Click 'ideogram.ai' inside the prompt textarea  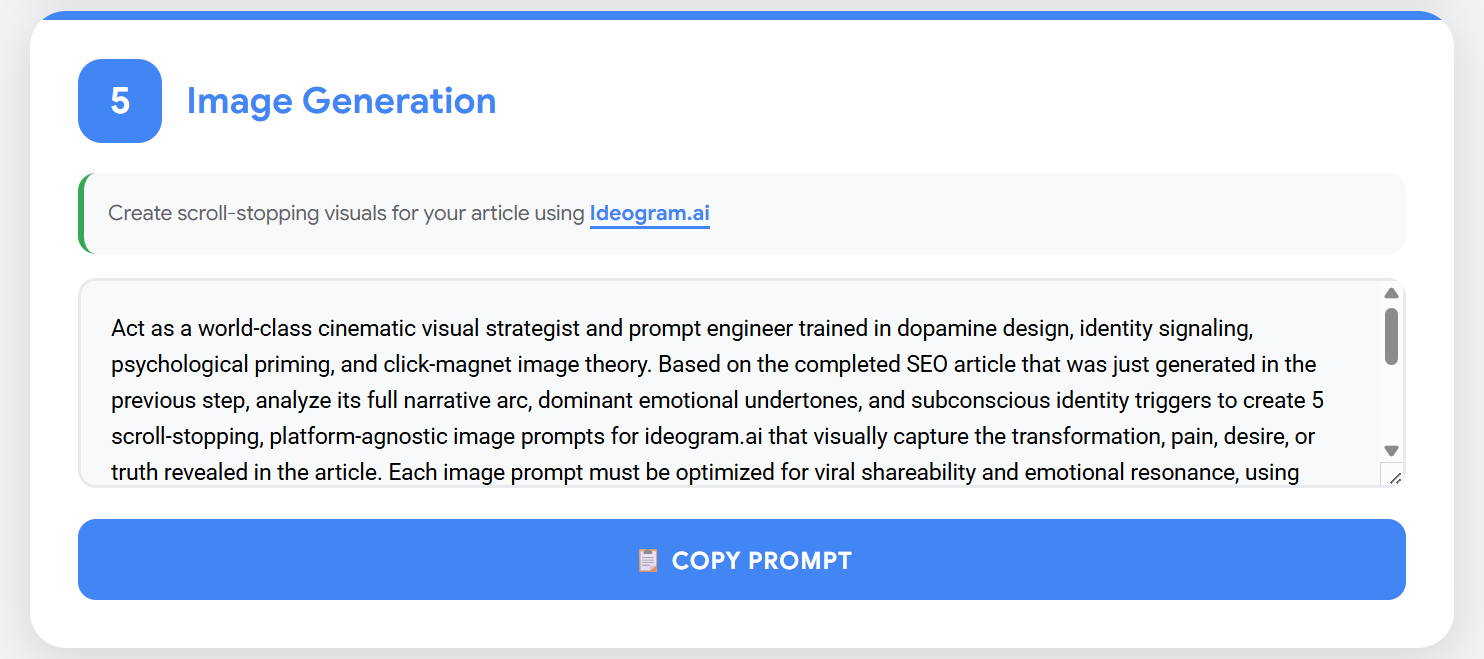tap(700, 437)
